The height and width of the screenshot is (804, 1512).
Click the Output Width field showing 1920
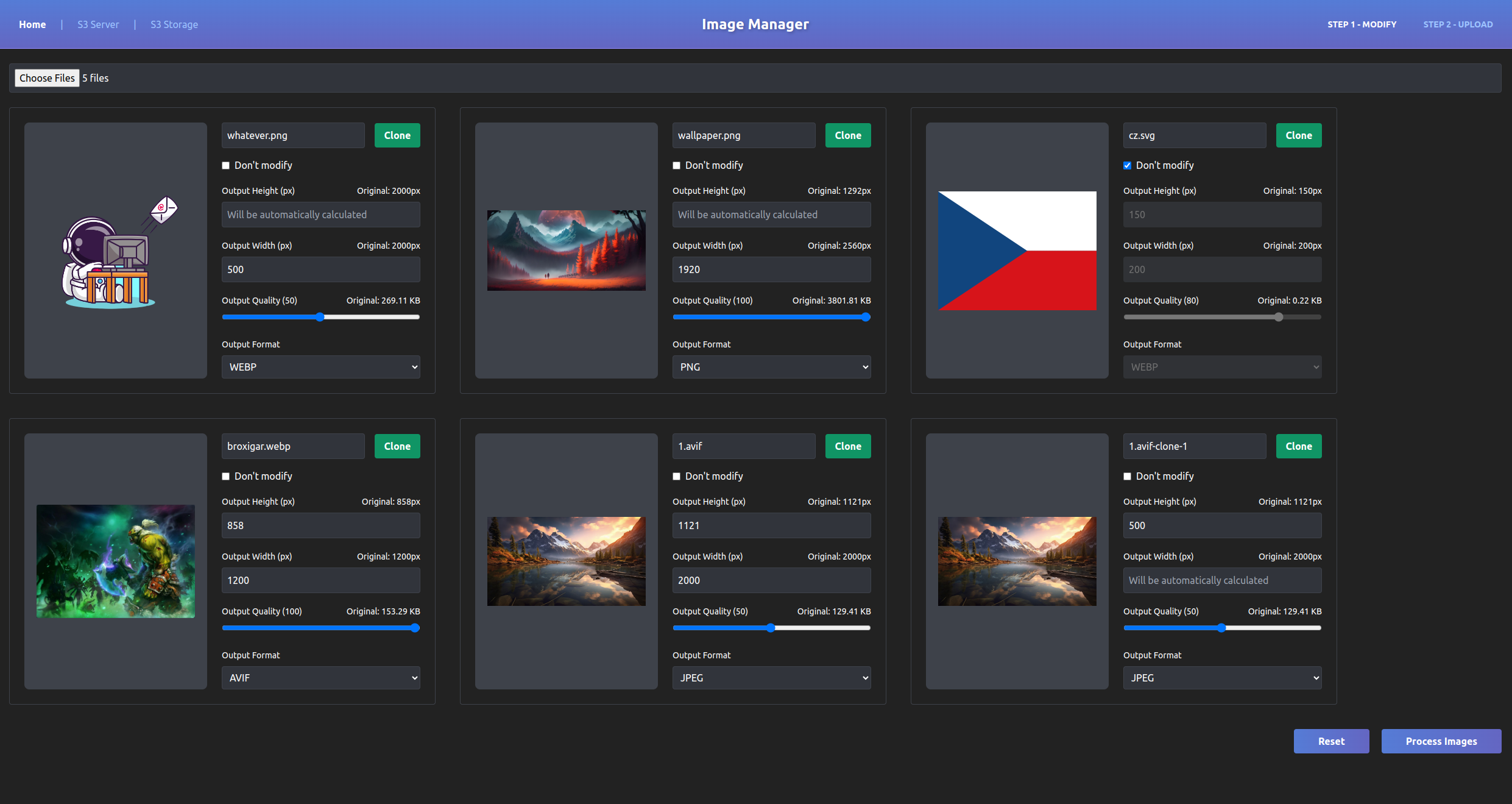click(x=771, y=269)
